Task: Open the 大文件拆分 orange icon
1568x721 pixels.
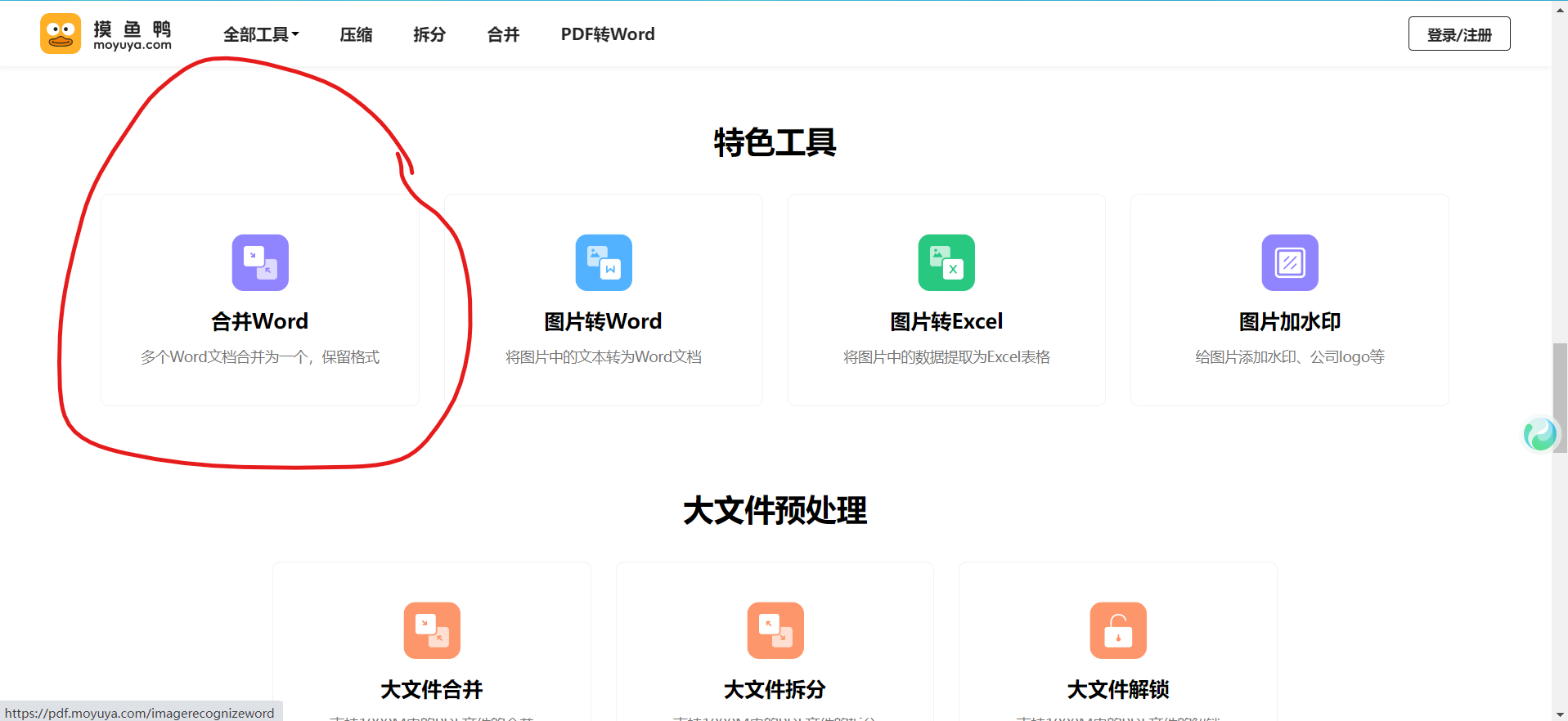Action: 775,630
